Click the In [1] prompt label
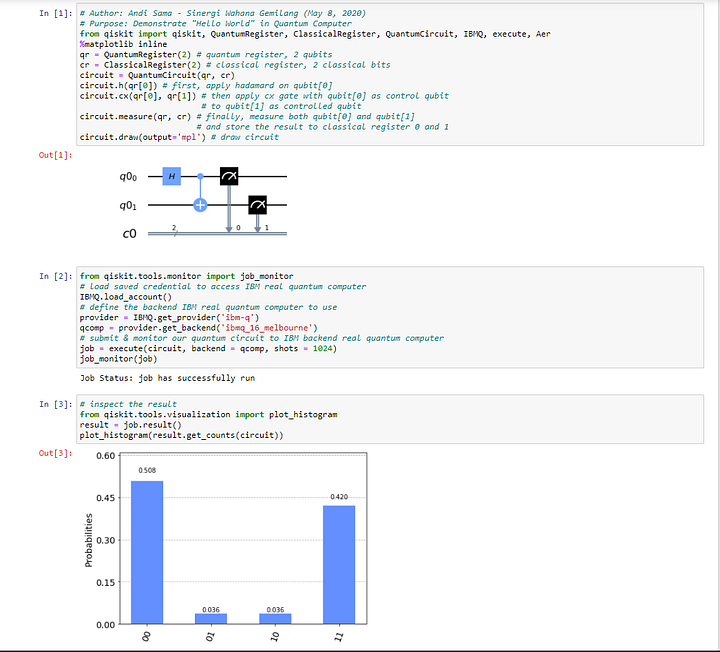 pyautogui.click(x=56, y=13)
